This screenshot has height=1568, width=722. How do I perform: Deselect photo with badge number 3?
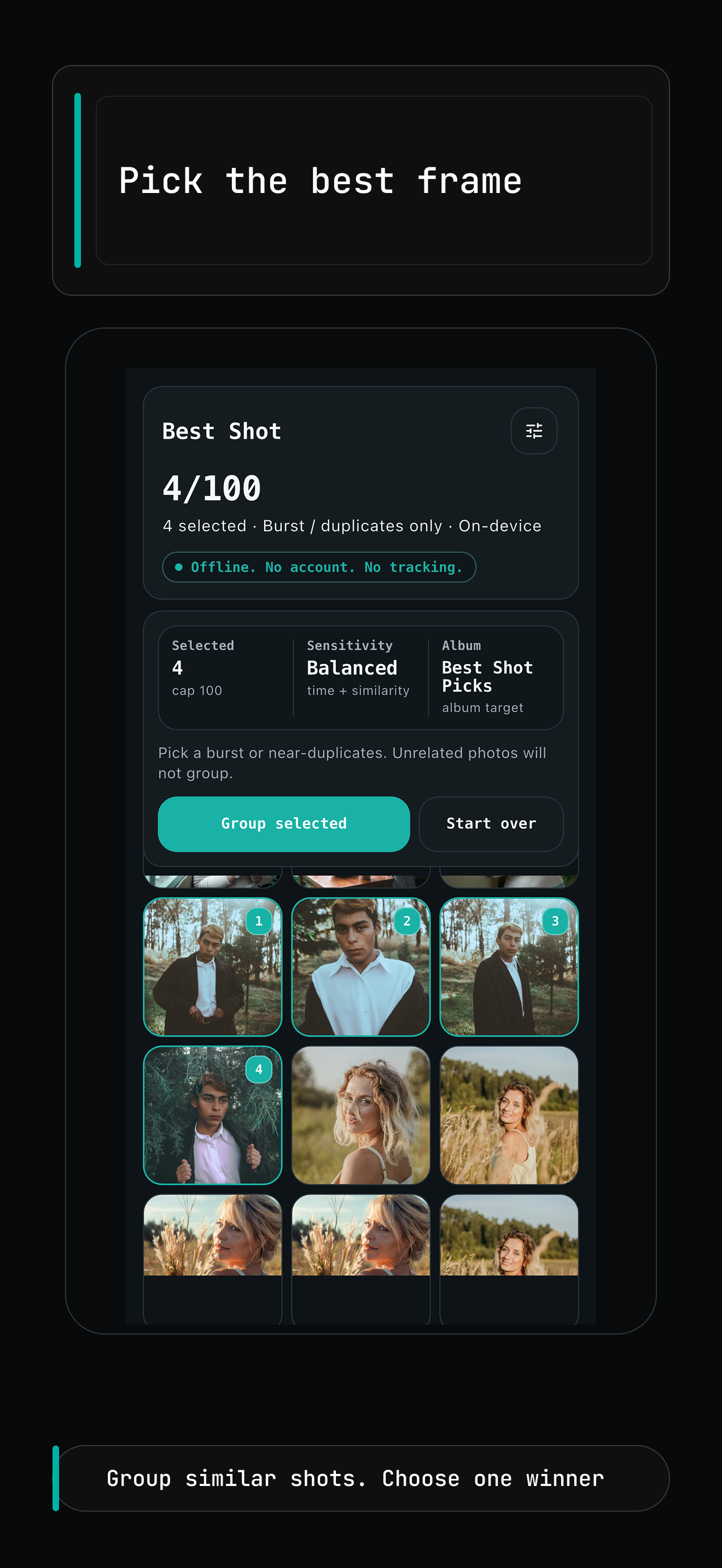[509, 967]
